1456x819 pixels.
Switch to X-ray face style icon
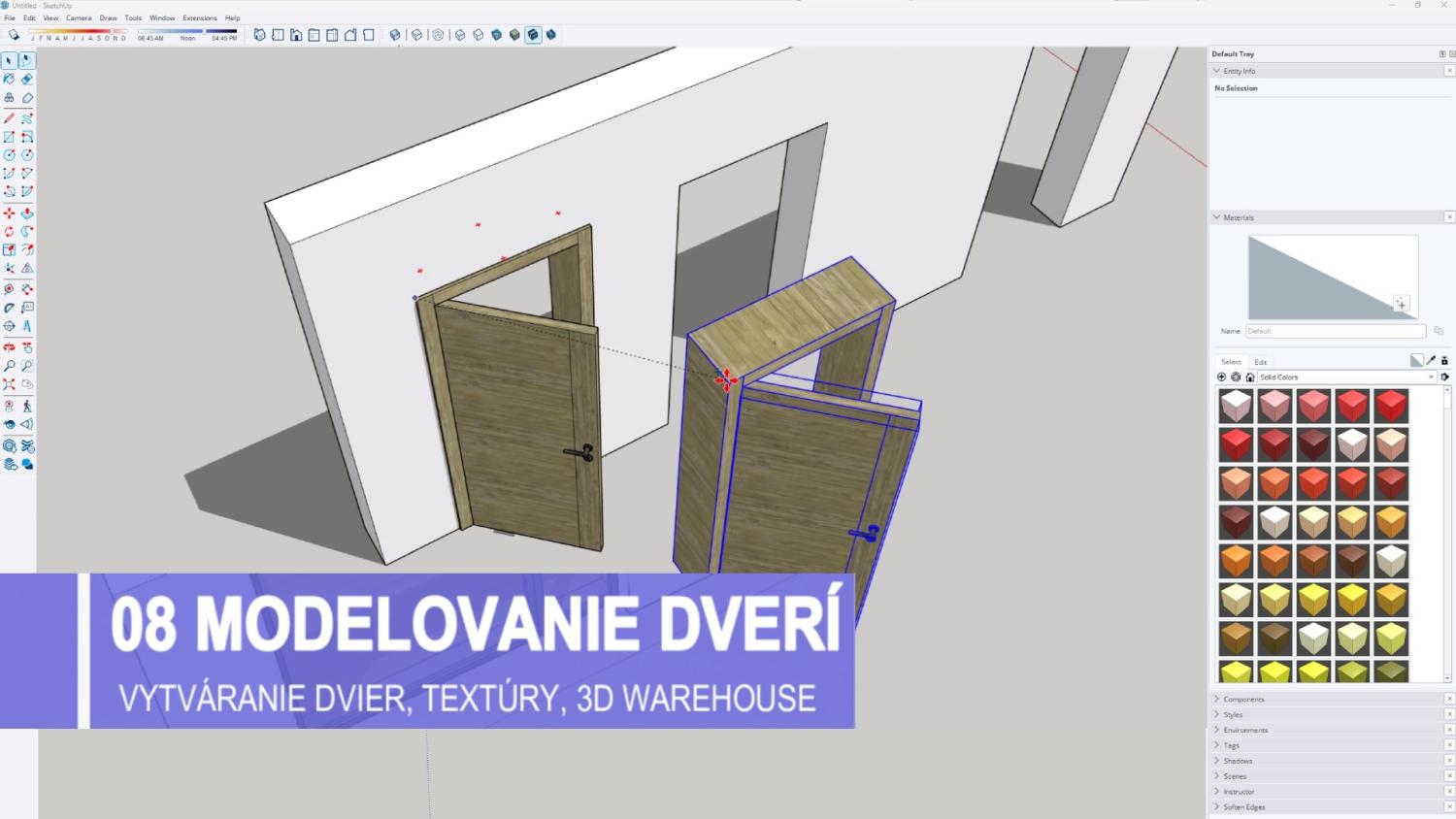395,35
